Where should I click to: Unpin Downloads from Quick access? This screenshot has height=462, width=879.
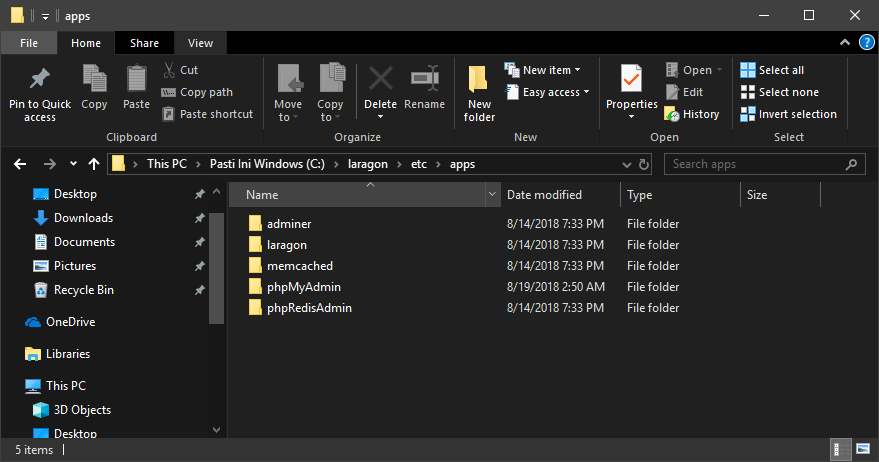(x=199, y=218)
